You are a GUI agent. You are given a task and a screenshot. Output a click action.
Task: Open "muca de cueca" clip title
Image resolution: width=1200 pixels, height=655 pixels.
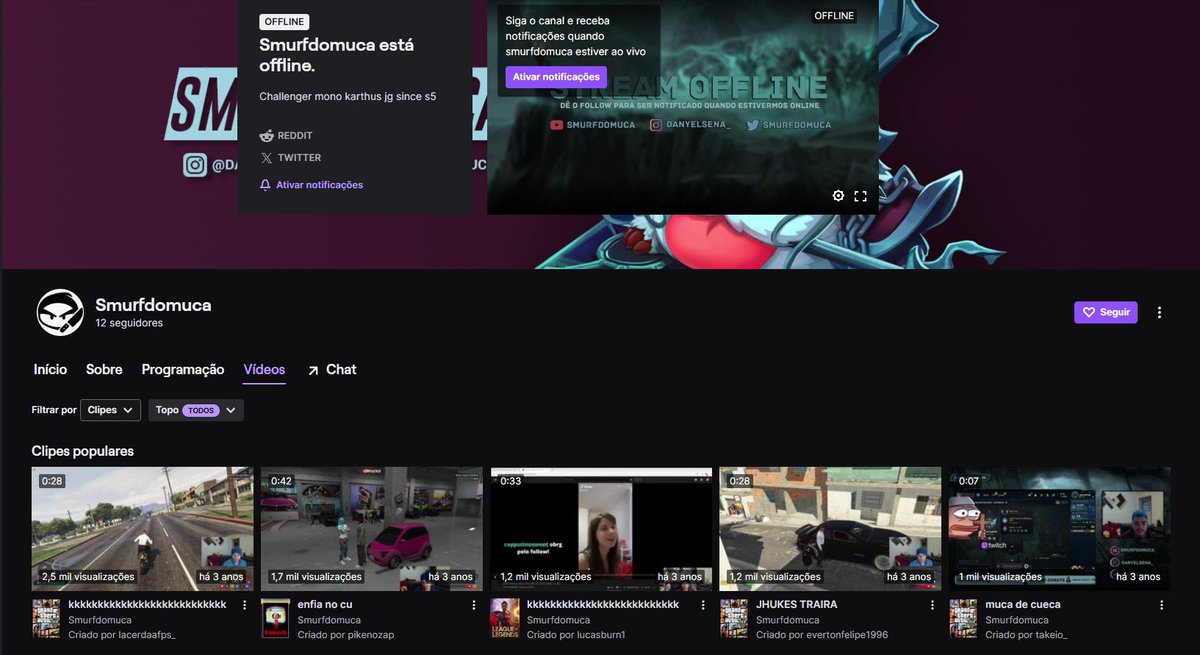click(x=1023, y=605)
